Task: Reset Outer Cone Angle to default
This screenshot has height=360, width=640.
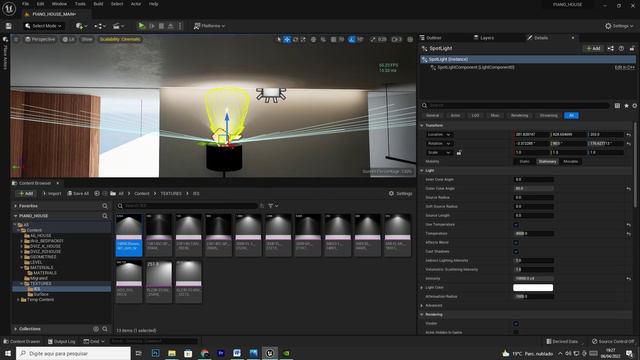Action: [629, 189]
